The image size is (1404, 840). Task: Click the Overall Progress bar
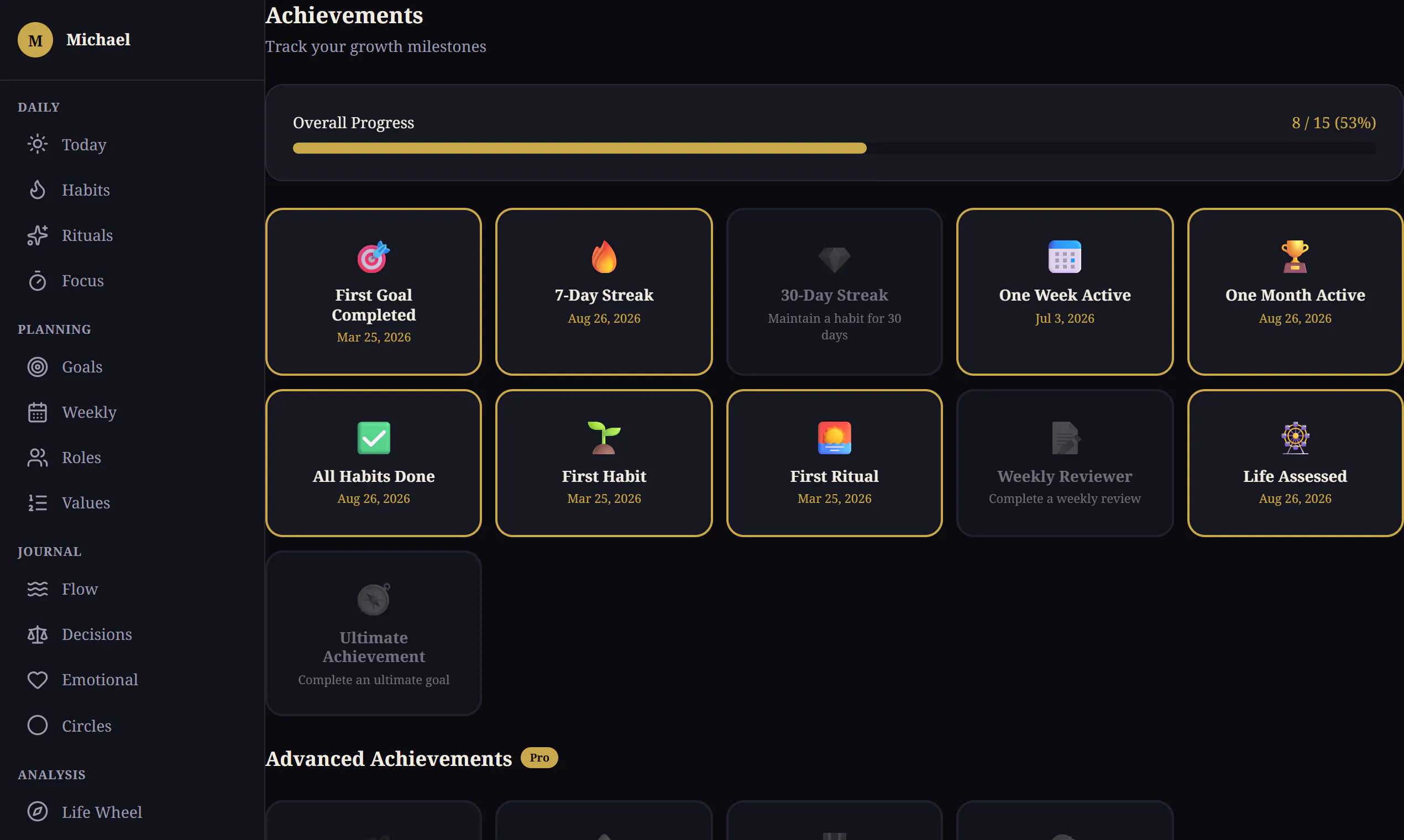pos(834,148)
